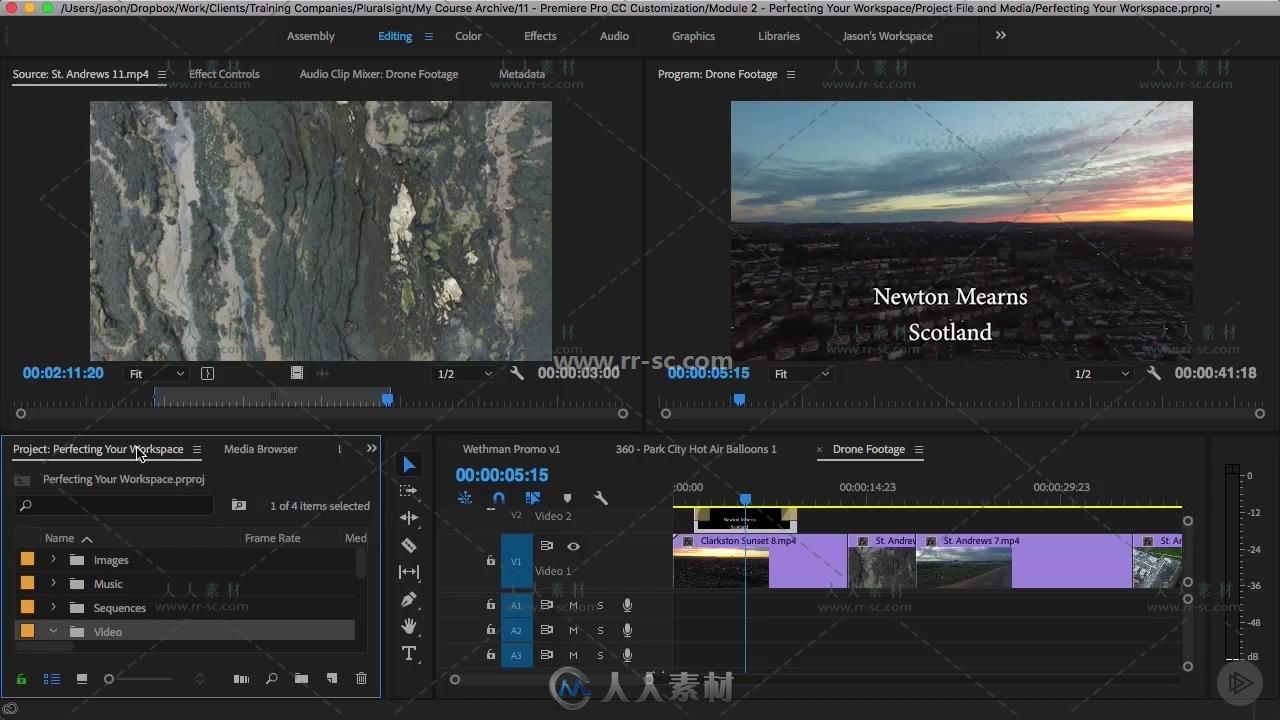The image size is (1280, 720).
Task: Open Program monitor 1/2 resolution dropdown
Action: 1101,373
